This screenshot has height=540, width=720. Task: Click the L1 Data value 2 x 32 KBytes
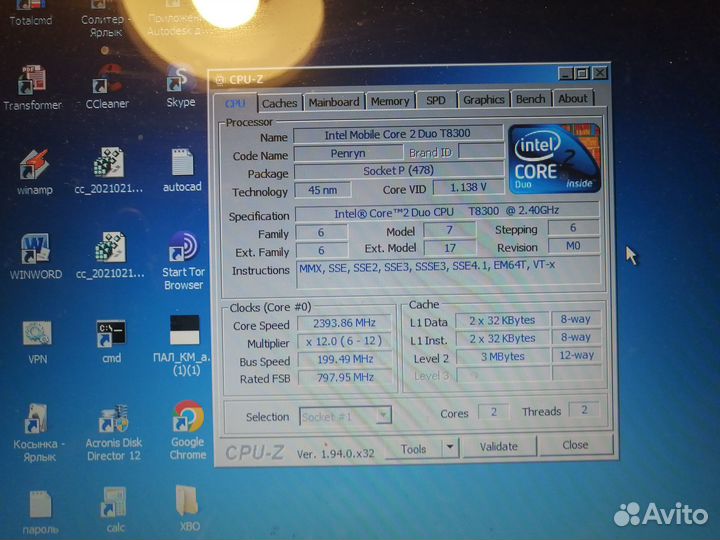click(x=502, y=320)
